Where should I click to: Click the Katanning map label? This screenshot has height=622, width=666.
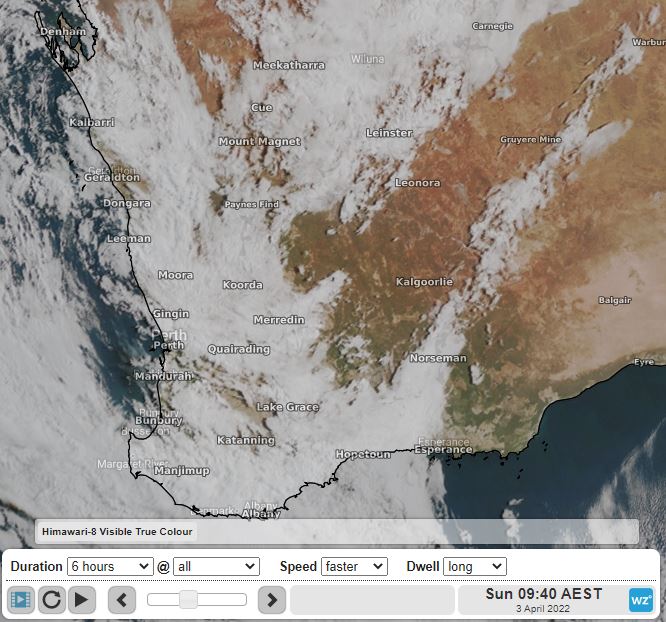tap(246, 440)
